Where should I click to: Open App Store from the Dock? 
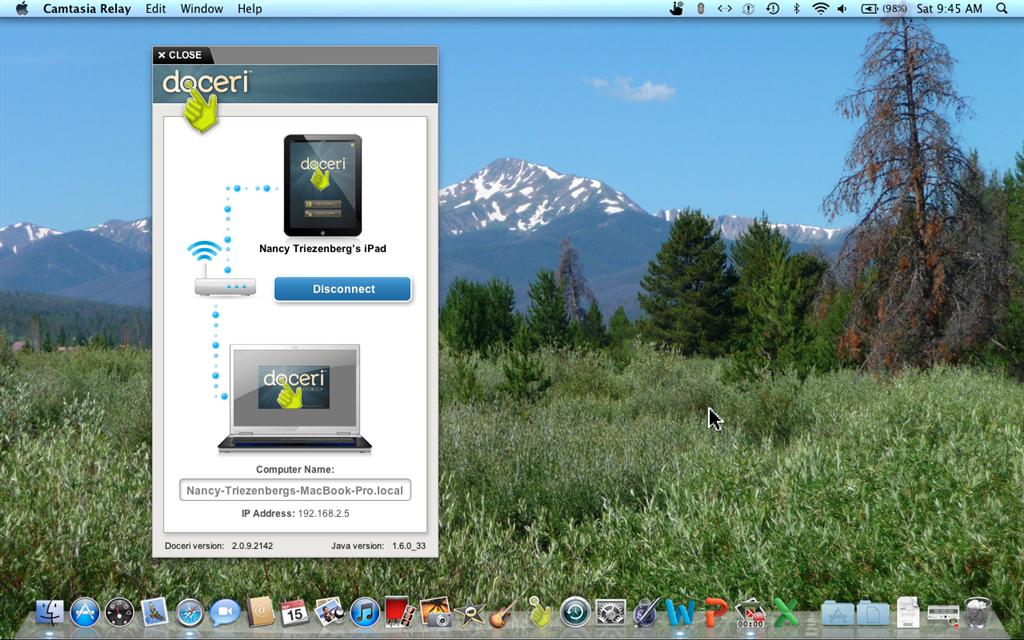tap(85, 613)
